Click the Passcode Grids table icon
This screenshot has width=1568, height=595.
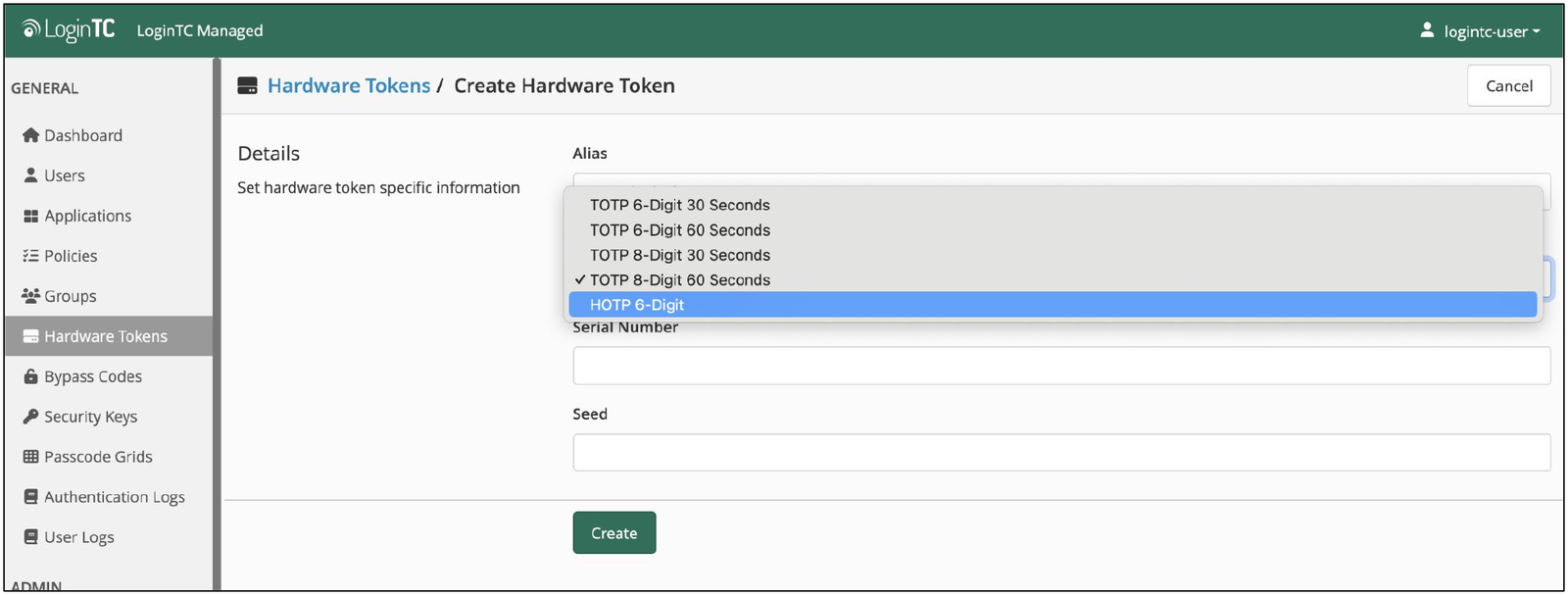click(30, 457)
